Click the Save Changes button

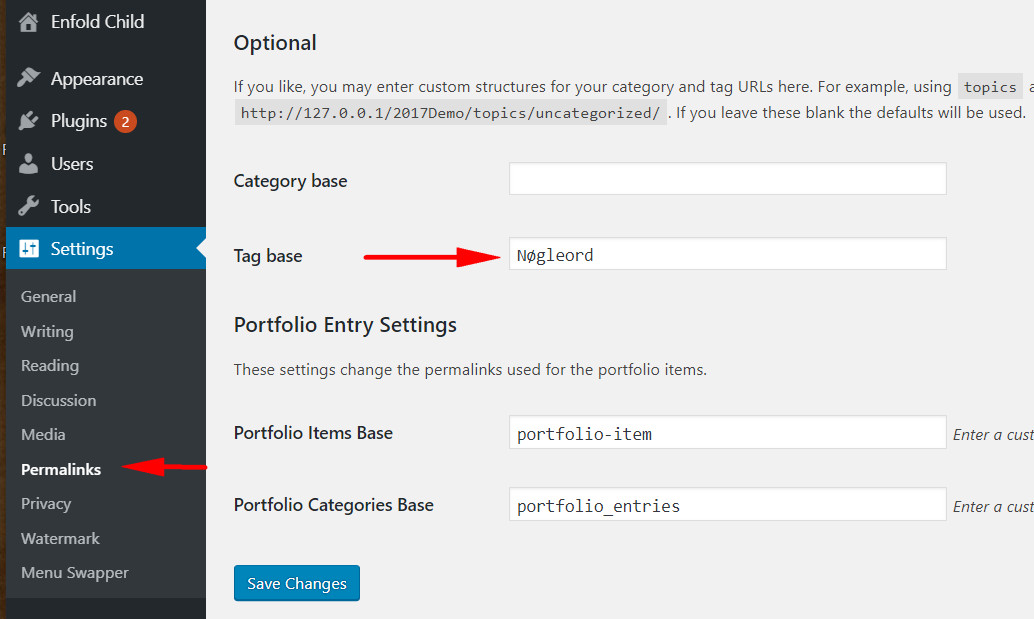pos(297,583)
